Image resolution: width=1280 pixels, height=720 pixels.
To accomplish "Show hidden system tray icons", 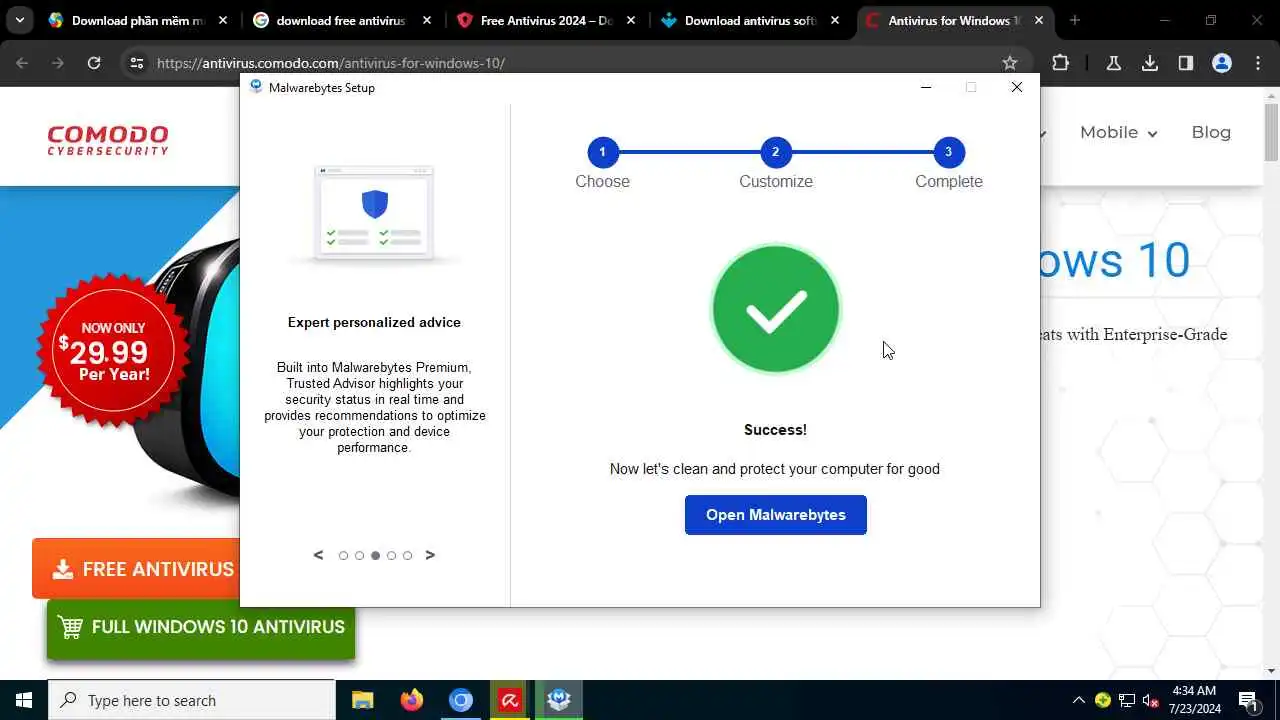I will [x=1078, y=700].
